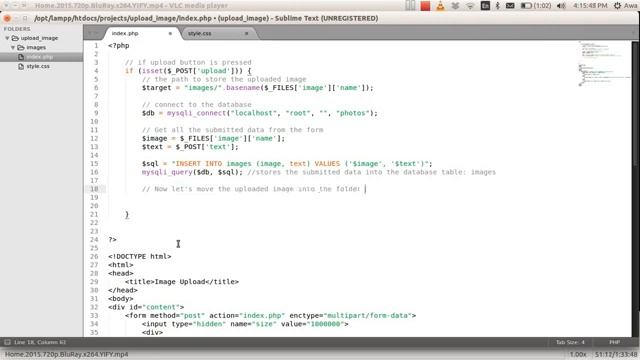Open the sound volume indicator
640x360 pixels.
coord(562,6)
